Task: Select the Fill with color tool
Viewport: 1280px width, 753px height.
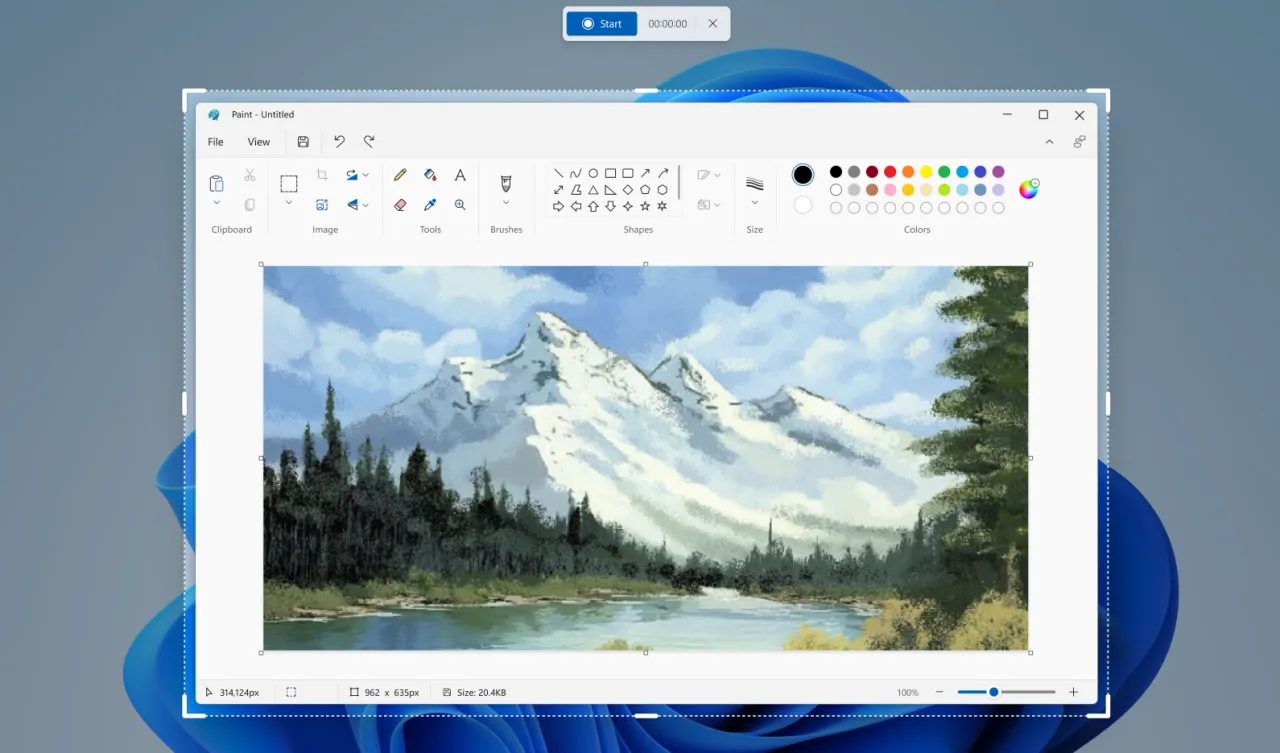Action: (430, 175)
